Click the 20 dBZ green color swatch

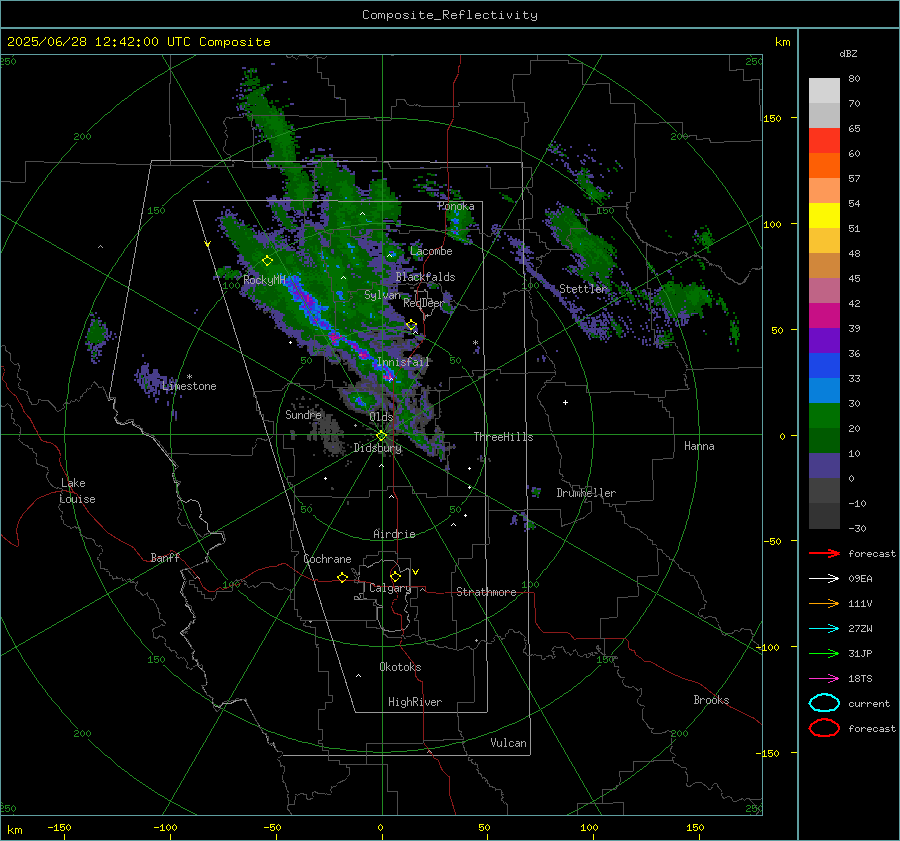pos(824,415)
